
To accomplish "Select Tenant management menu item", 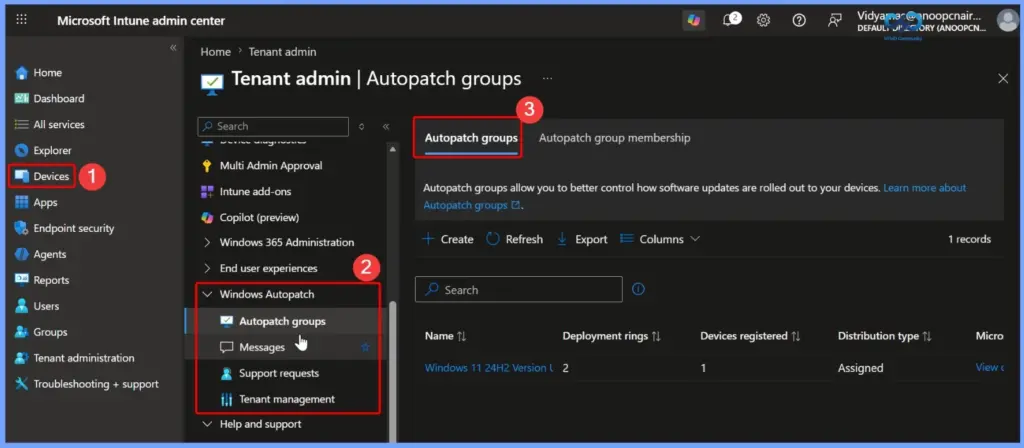I will pyautogui.click(x=286, y=399).
